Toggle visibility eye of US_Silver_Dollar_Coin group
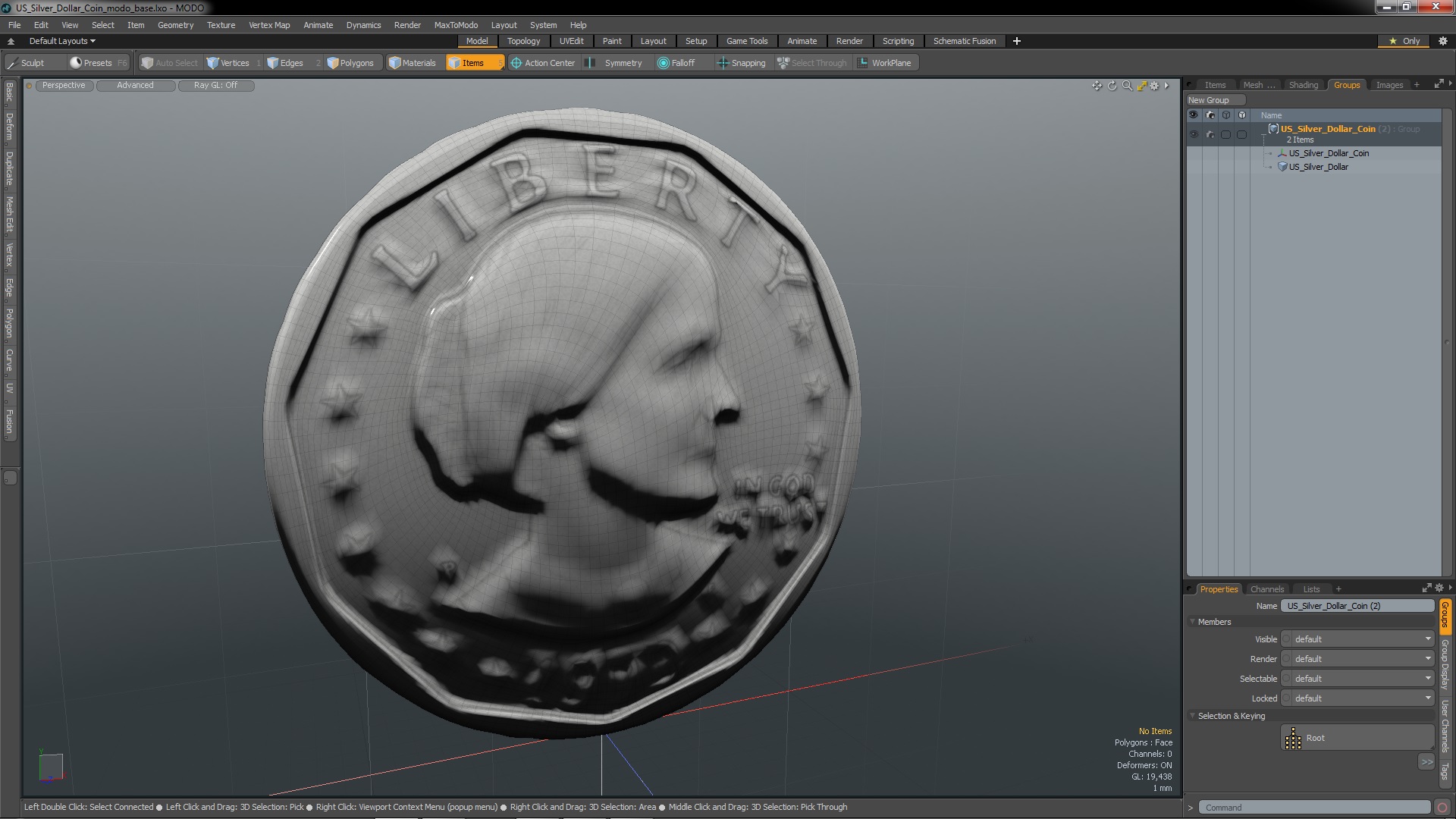Screen dimensions: 1456x819 coord(1194,135)
